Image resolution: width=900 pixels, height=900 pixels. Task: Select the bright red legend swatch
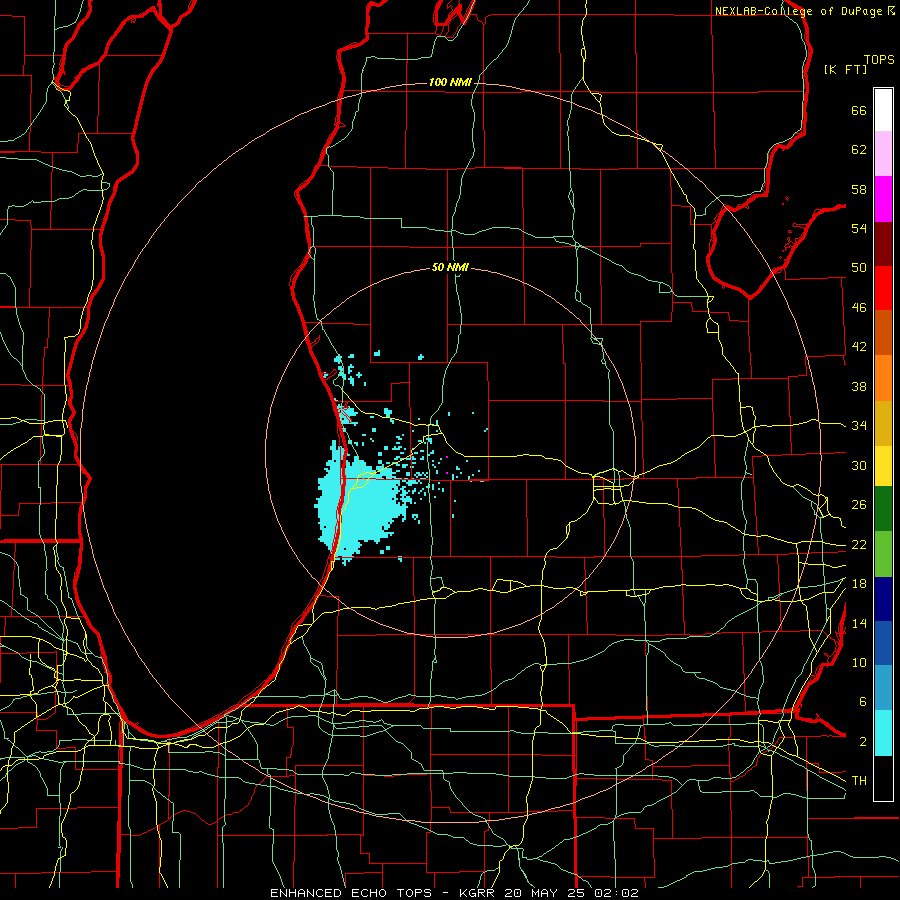[x=883, y=288]
